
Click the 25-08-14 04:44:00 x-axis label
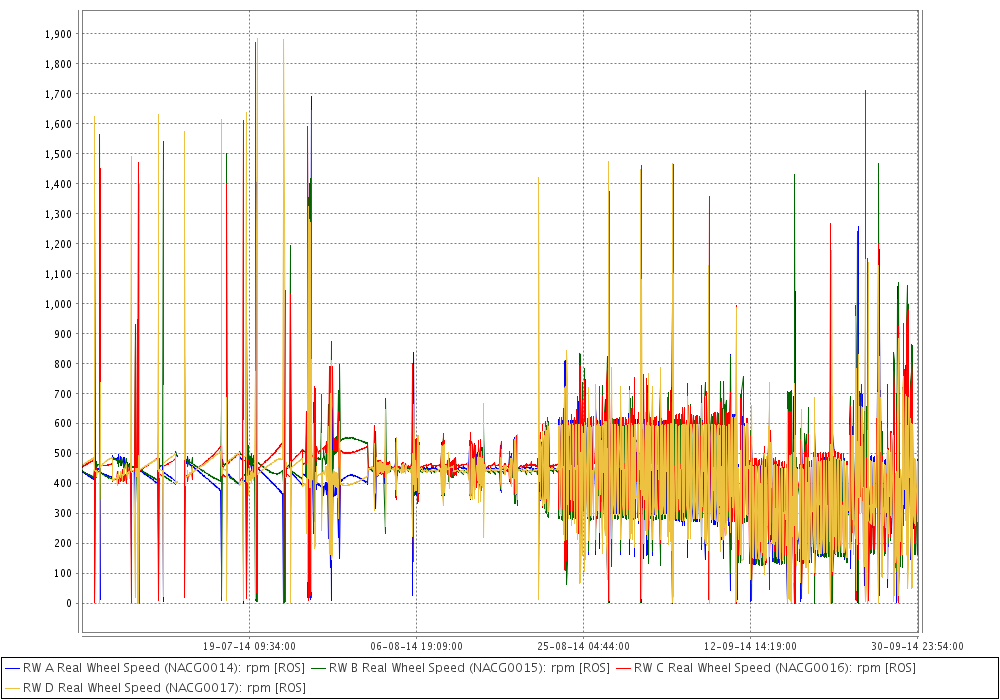(584, 646)
